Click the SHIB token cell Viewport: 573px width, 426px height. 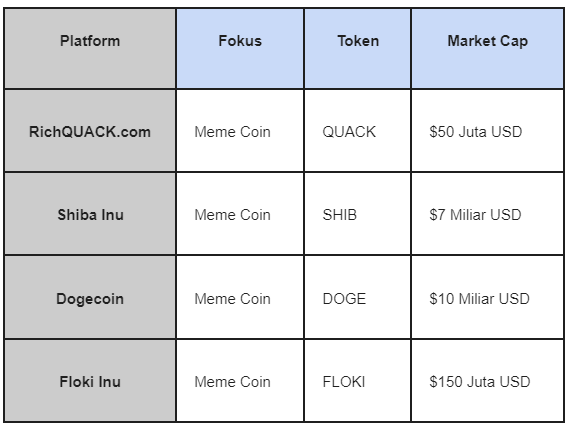(358, 214)
